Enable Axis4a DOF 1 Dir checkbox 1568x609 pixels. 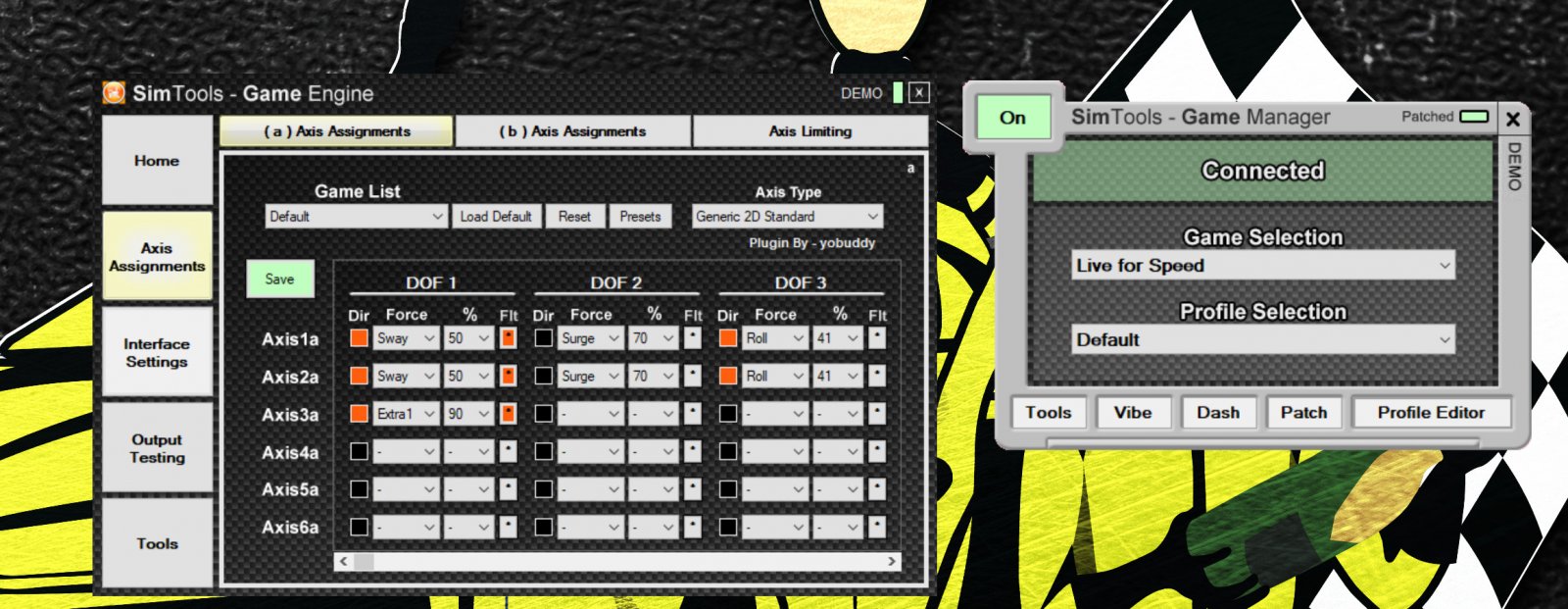coord(360,451)
